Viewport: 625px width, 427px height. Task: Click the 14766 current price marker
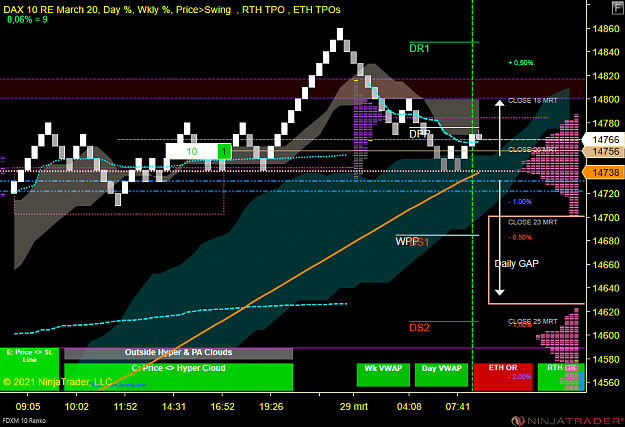pyautogui.click(x=604, y=140)
